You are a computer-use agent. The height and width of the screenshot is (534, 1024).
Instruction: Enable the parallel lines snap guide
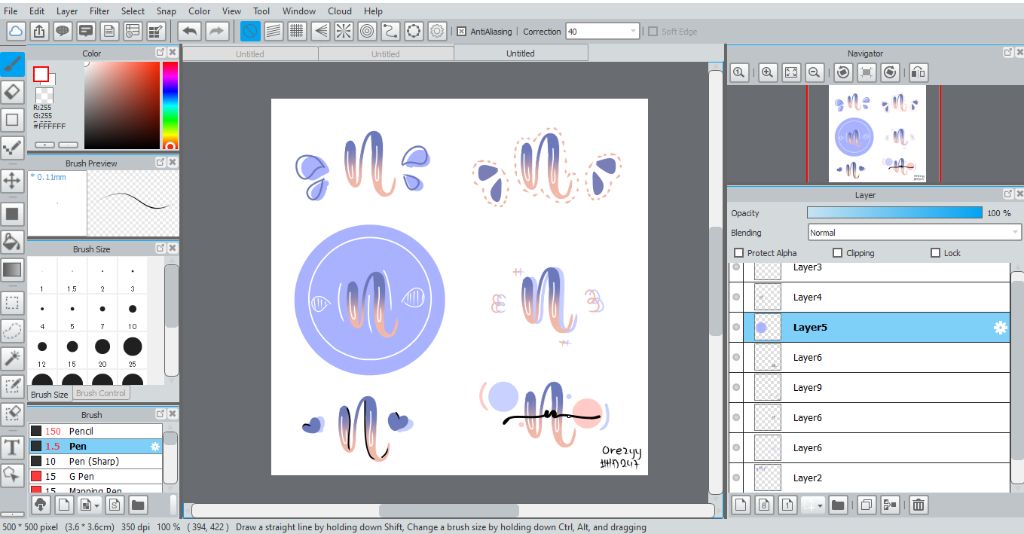coord(274,31)
